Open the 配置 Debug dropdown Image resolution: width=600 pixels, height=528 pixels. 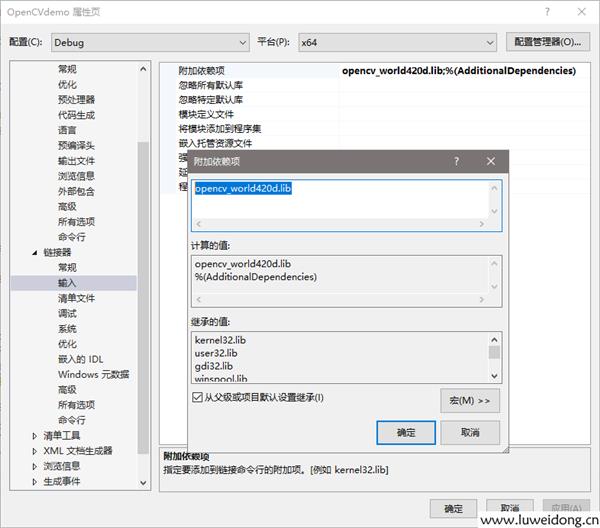[x=242, y=42]
